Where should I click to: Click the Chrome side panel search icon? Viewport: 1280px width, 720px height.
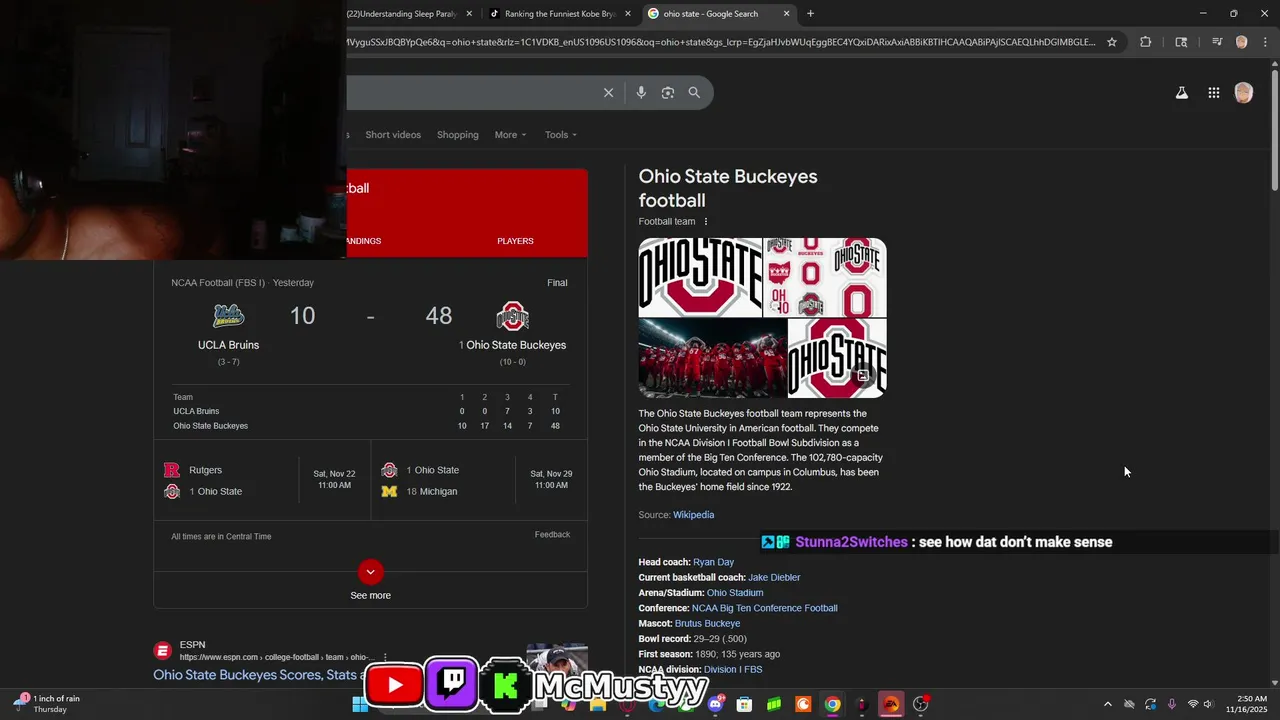pos(1181,42)
